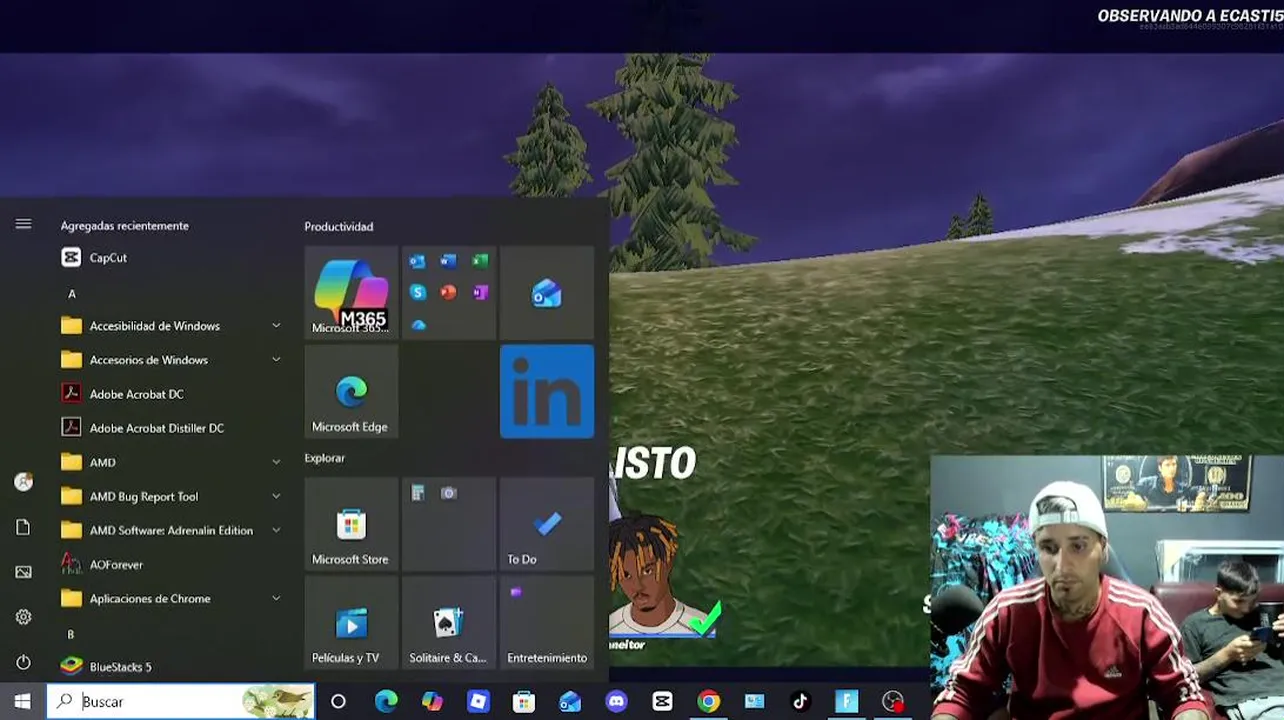
Task: Open Documents from Start sidebar
Action: [23, 527]
